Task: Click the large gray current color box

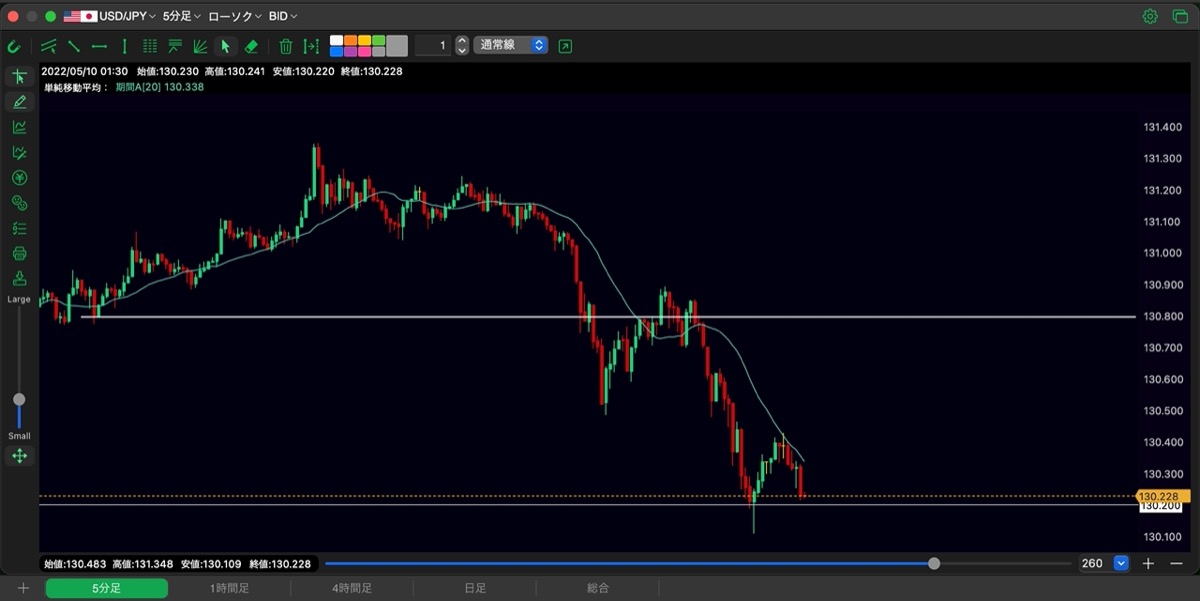Action: click(397, 45)
